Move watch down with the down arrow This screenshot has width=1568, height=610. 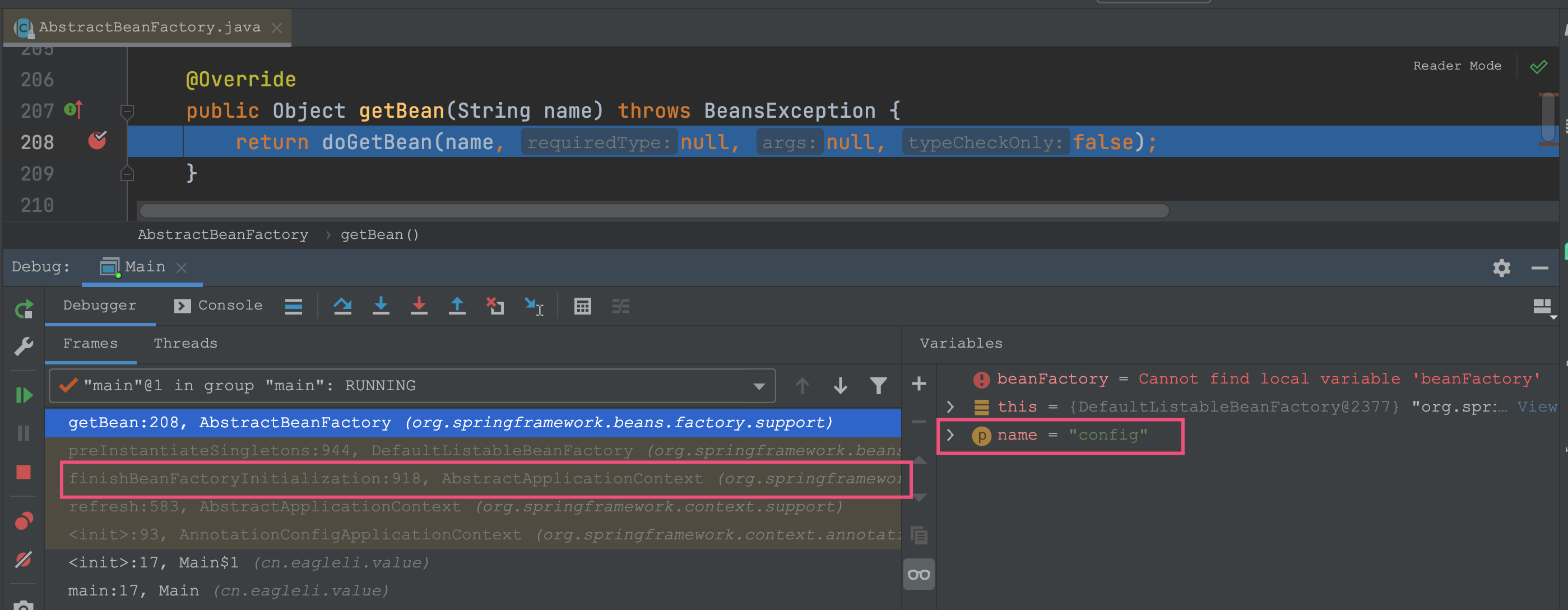click(x=919, y=497)
